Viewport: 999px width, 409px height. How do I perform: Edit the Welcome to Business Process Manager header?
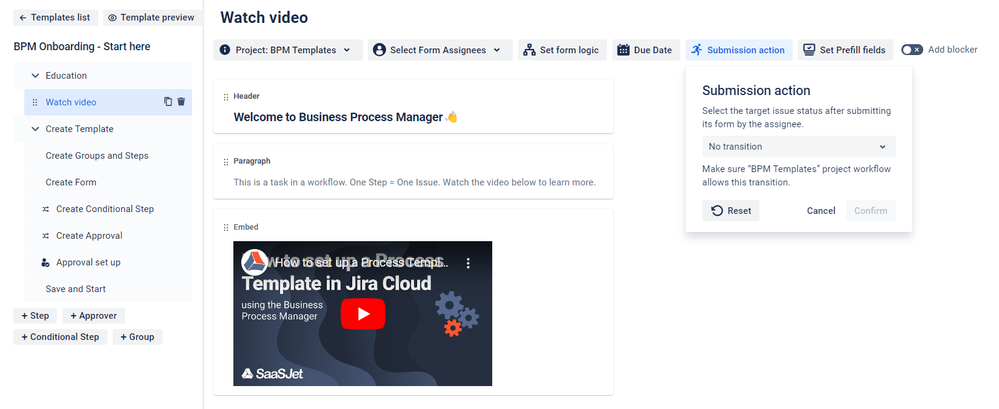point(345,117)
